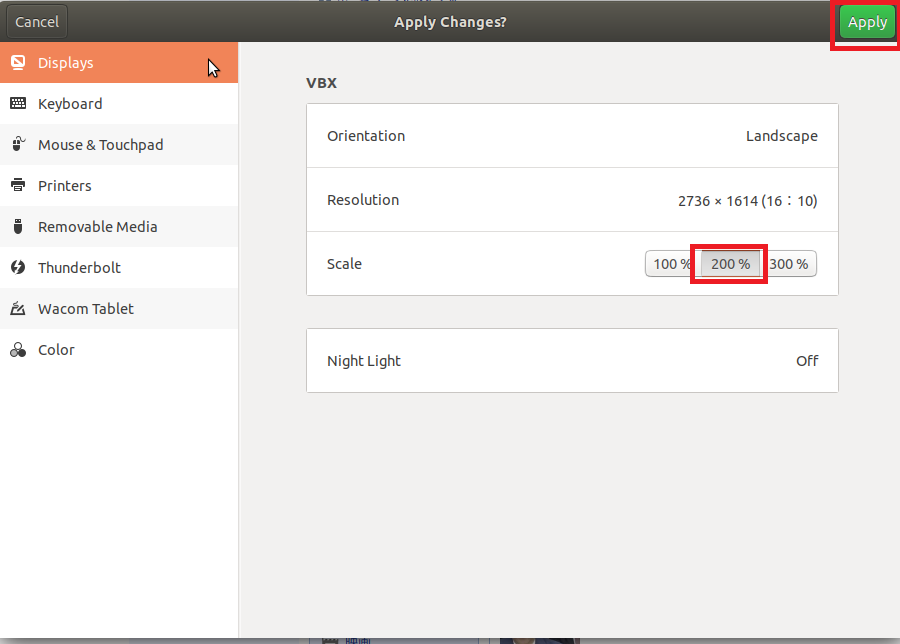Select Wacom Tablet from the sidebar
This screenshot has height=644, width=900.
coord(86,309)
